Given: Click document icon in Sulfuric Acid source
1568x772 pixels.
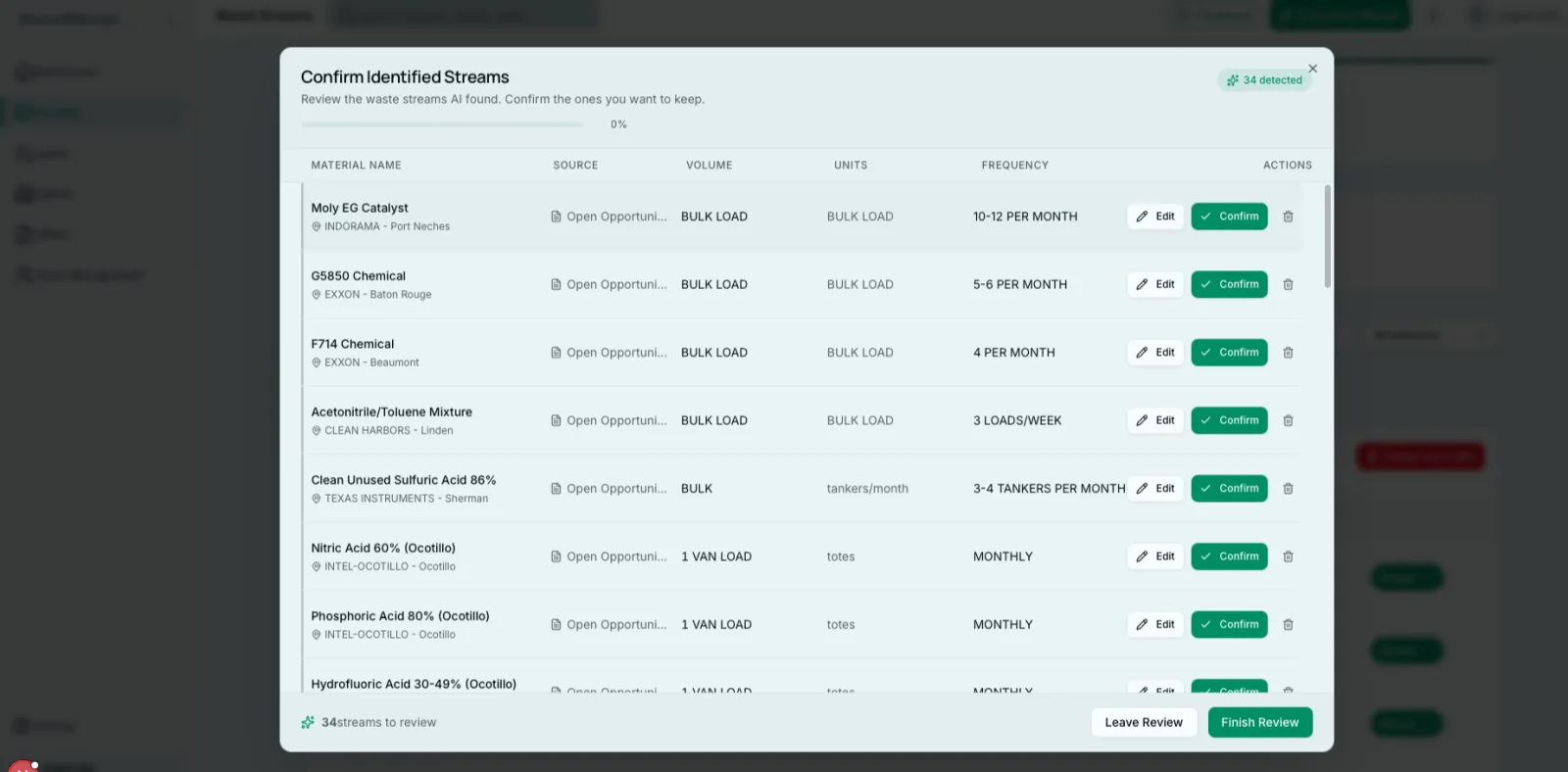Looking at the screenshot, I should [x=556, y=488].
